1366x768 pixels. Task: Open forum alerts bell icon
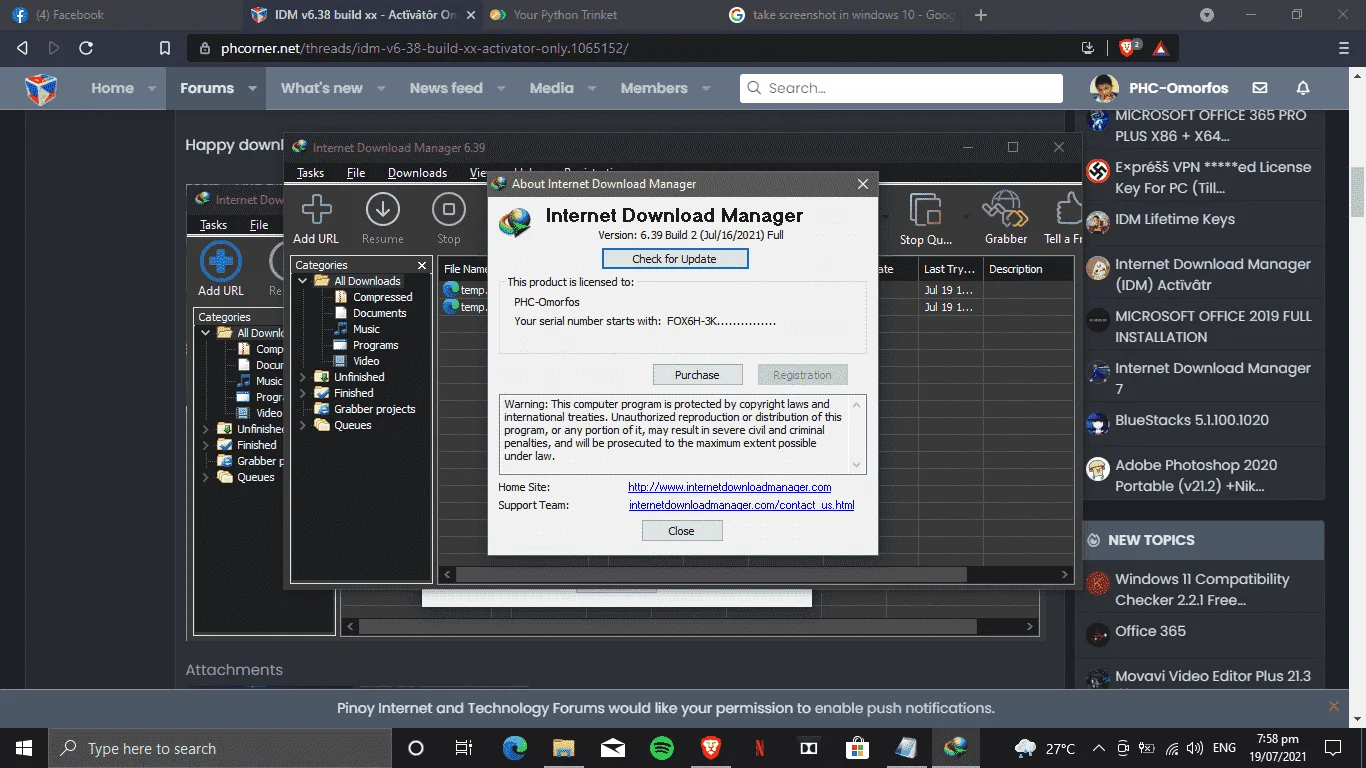coord(1303,88)
